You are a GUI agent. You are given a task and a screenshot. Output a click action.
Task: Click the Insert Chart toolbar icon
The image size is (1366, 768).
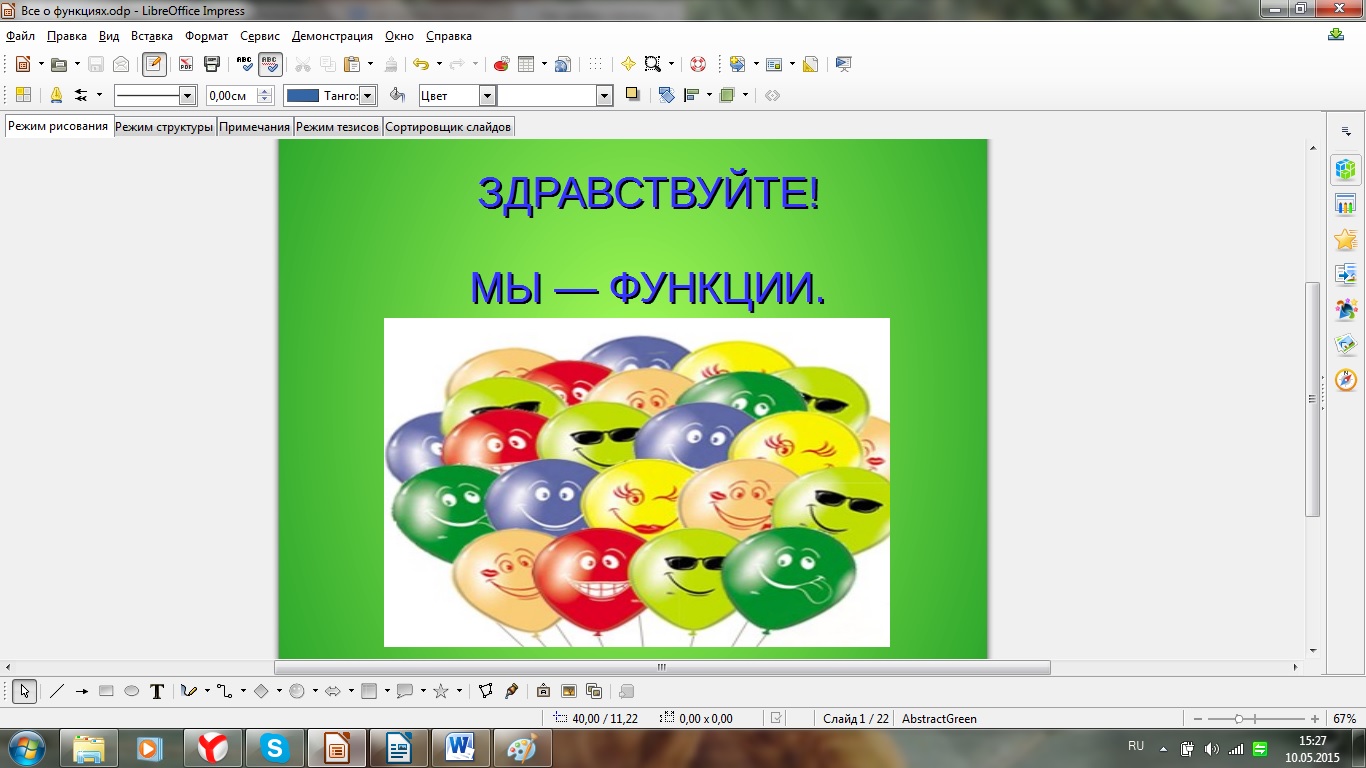pyautogui.click(x=502, y=64)
